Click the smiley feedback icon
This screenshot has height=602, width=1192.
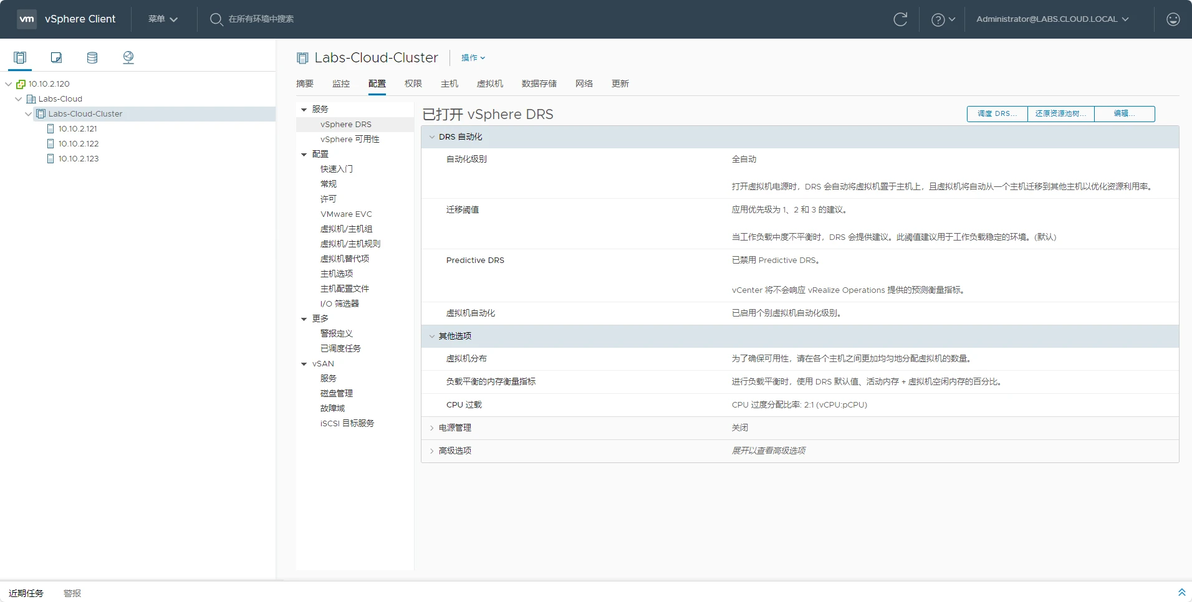[x=1173, y=19]
